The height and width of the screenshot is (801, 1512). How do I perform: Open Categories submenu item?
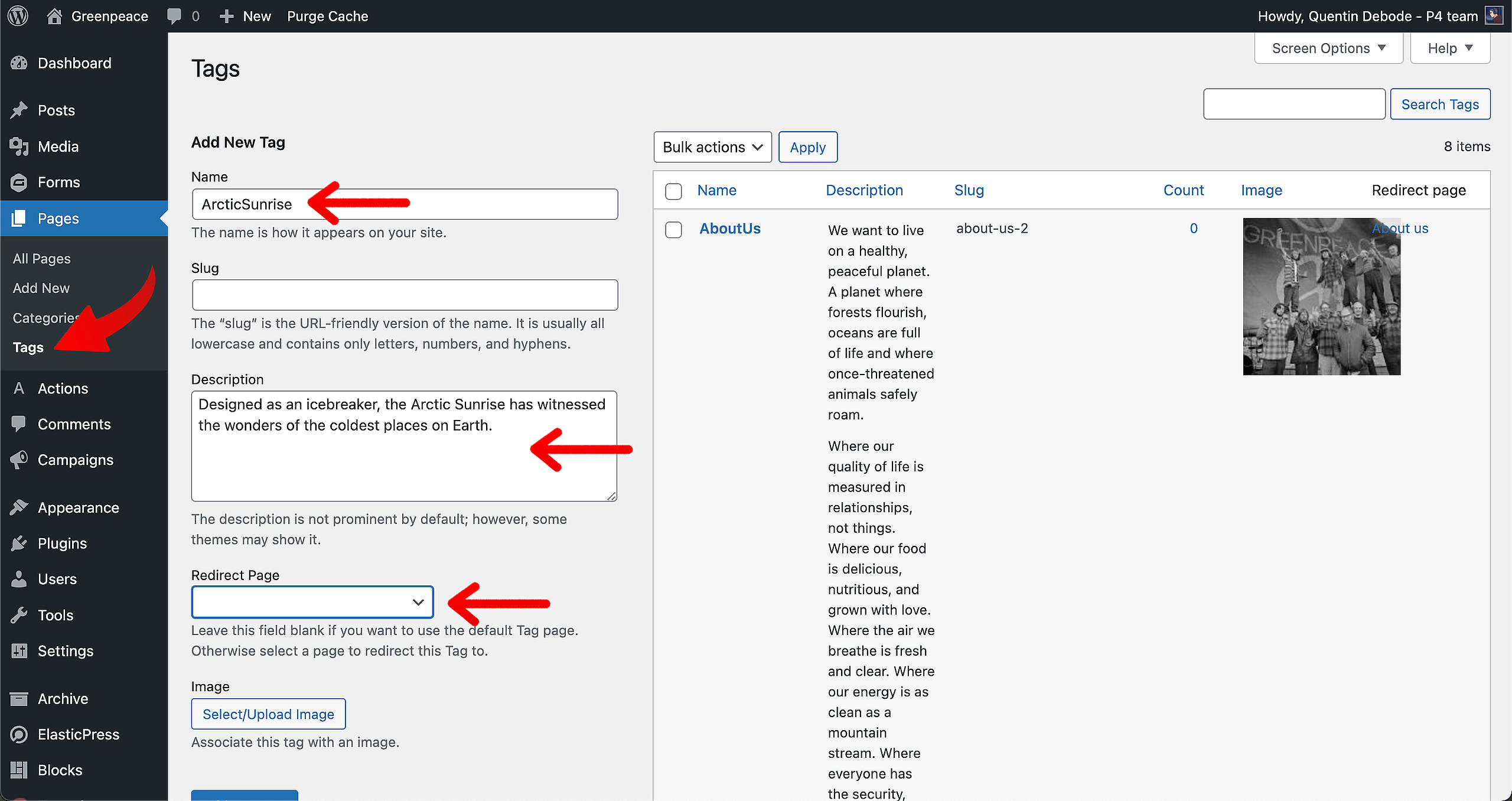(x=46, y=318)
